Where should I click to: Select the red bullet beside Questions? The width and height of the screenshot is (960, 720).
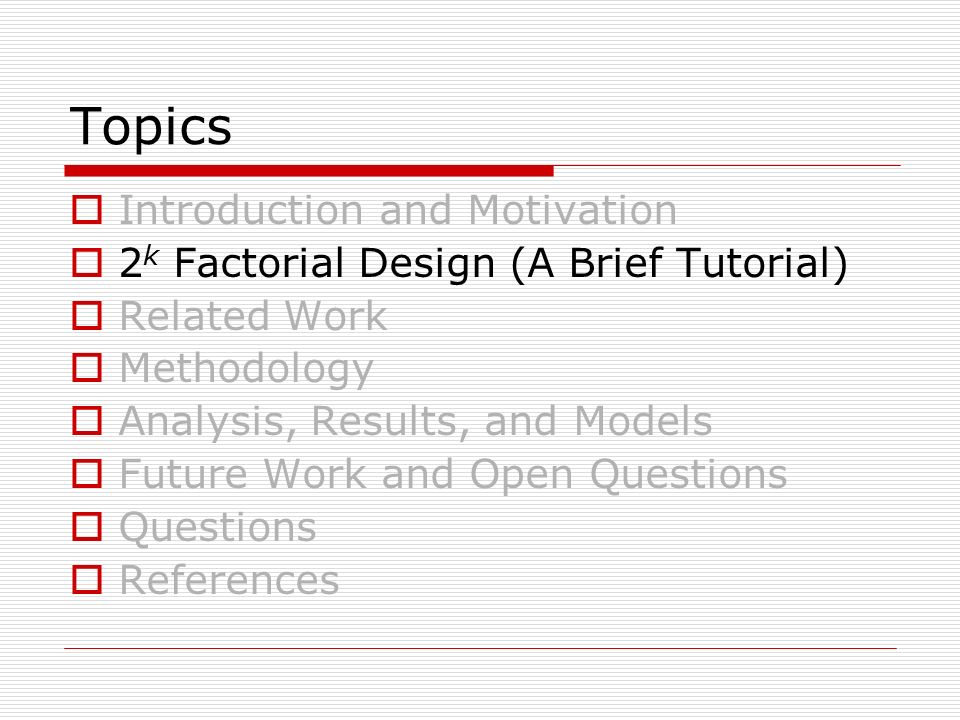tap(87, 526)
